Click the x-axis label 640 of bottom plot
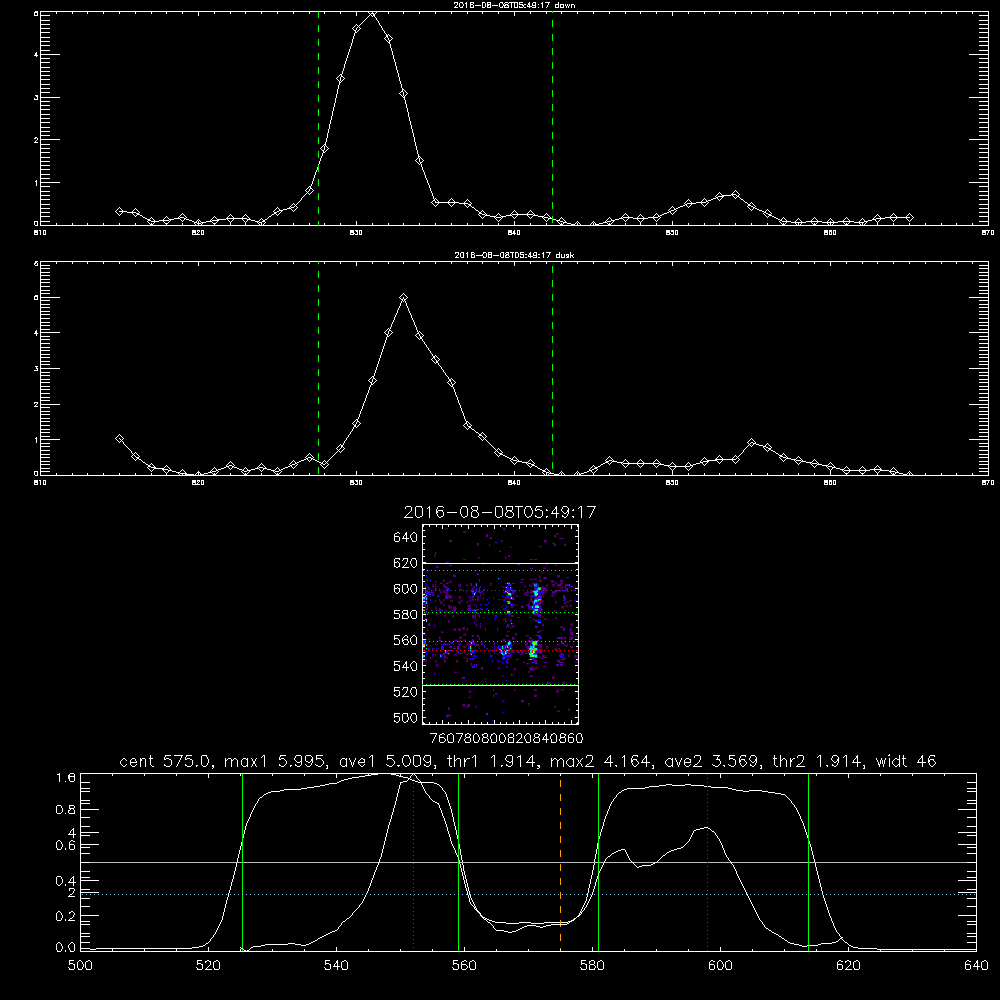The height and width of the screenshot is (1000, 1000). coord(976,966)
